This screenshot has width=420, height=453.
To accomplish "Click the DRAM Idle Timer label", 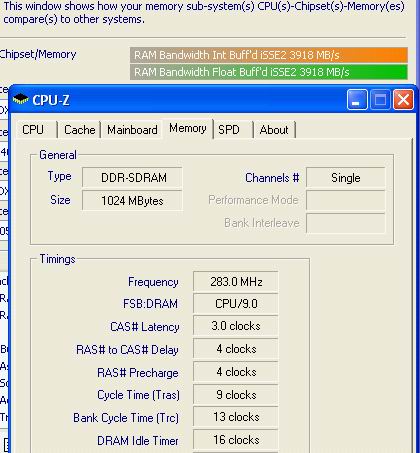I will (138, 441).
